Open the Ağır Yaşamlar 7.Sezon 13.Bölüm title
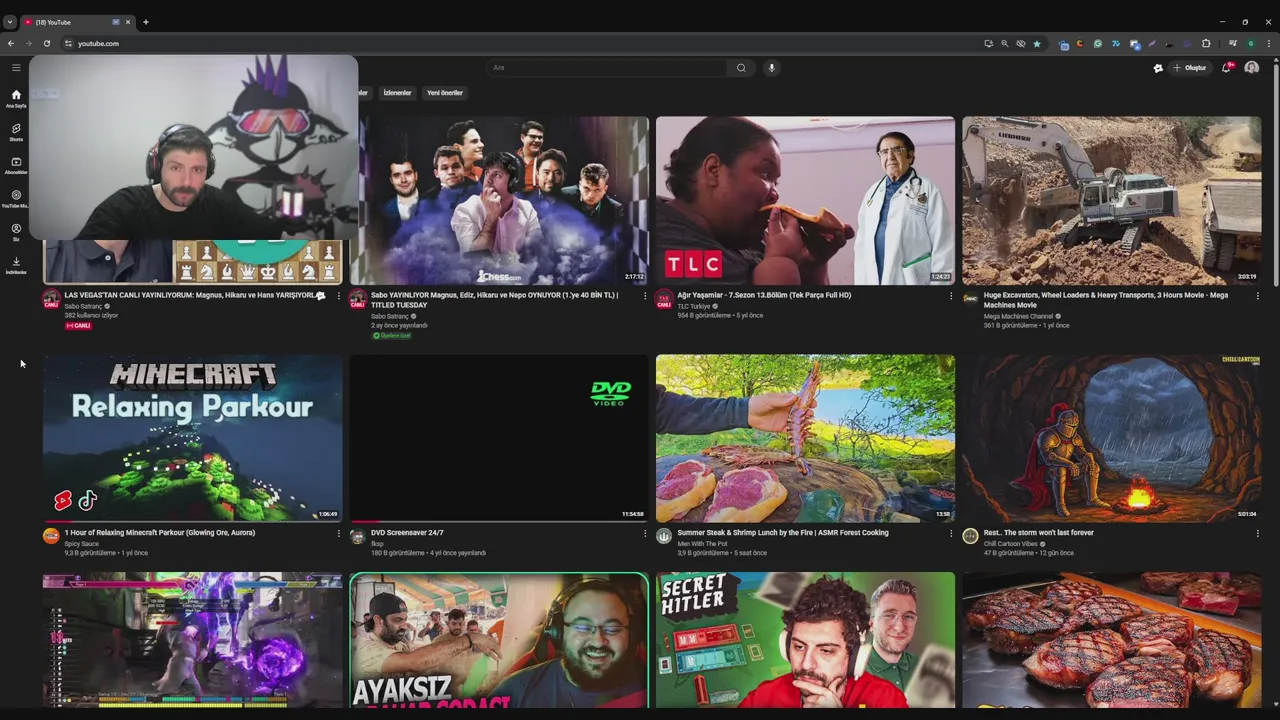 click(764, 295)
